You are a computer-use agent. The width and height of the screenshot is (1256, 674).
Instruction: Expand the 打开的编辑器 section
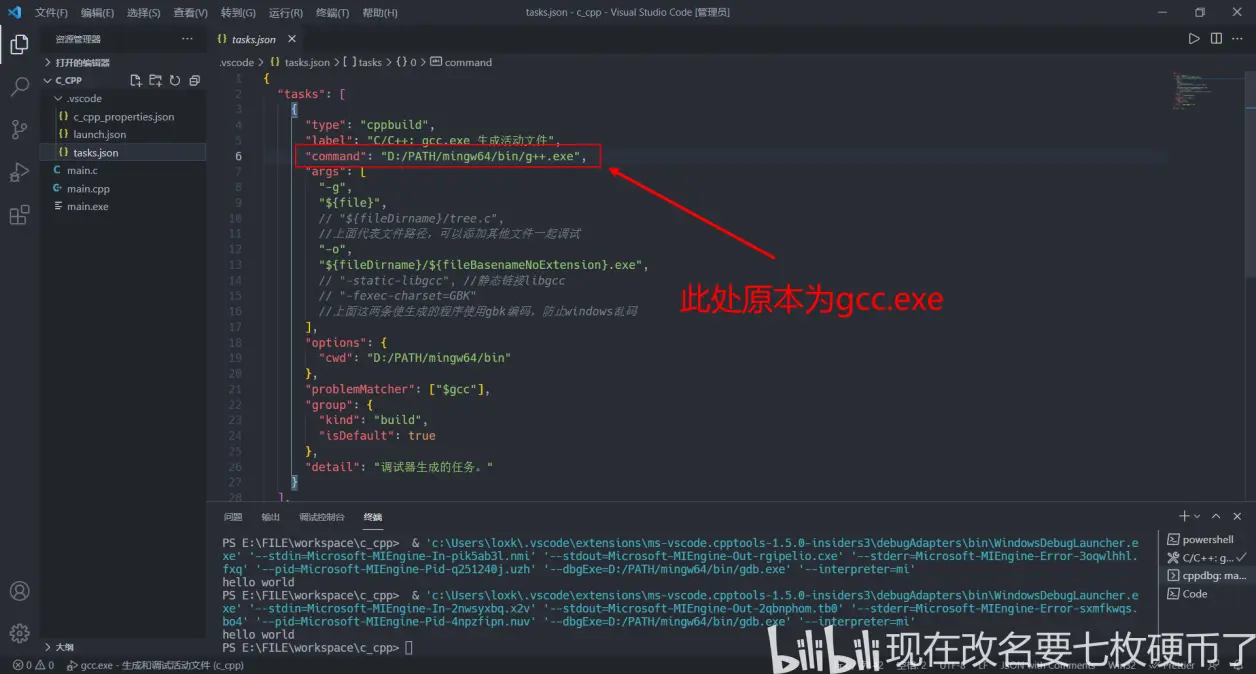pyautogui.click(x=123, y=62)
